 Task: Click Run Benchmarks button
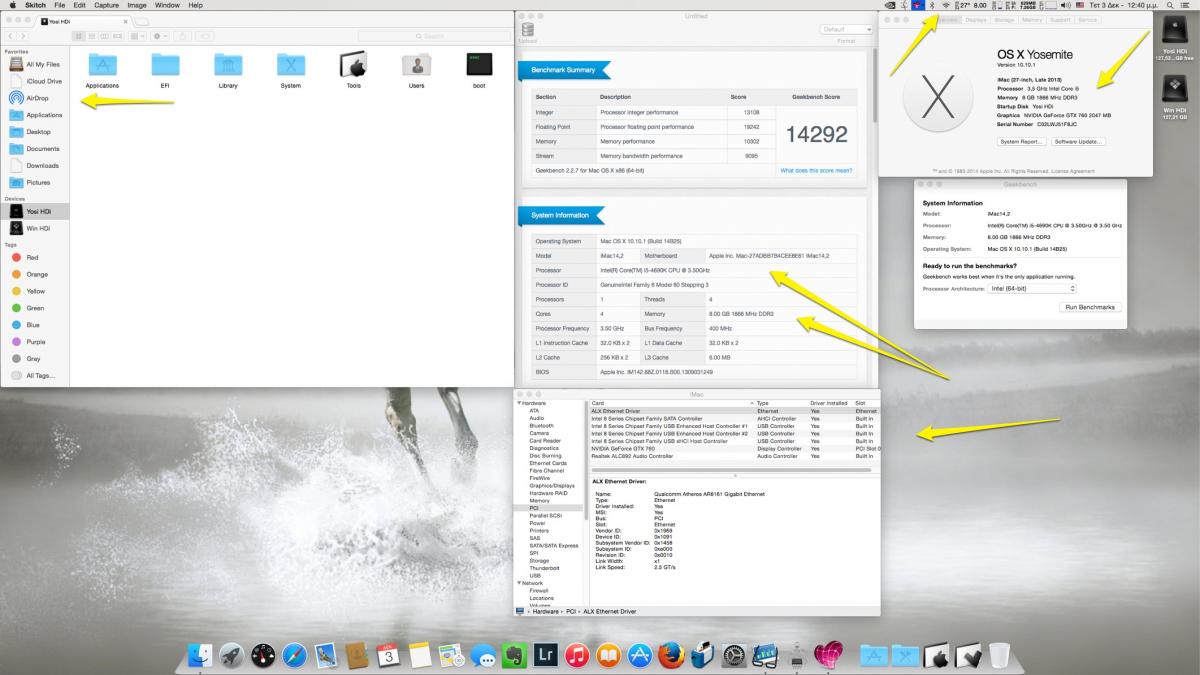(1090, 307)
